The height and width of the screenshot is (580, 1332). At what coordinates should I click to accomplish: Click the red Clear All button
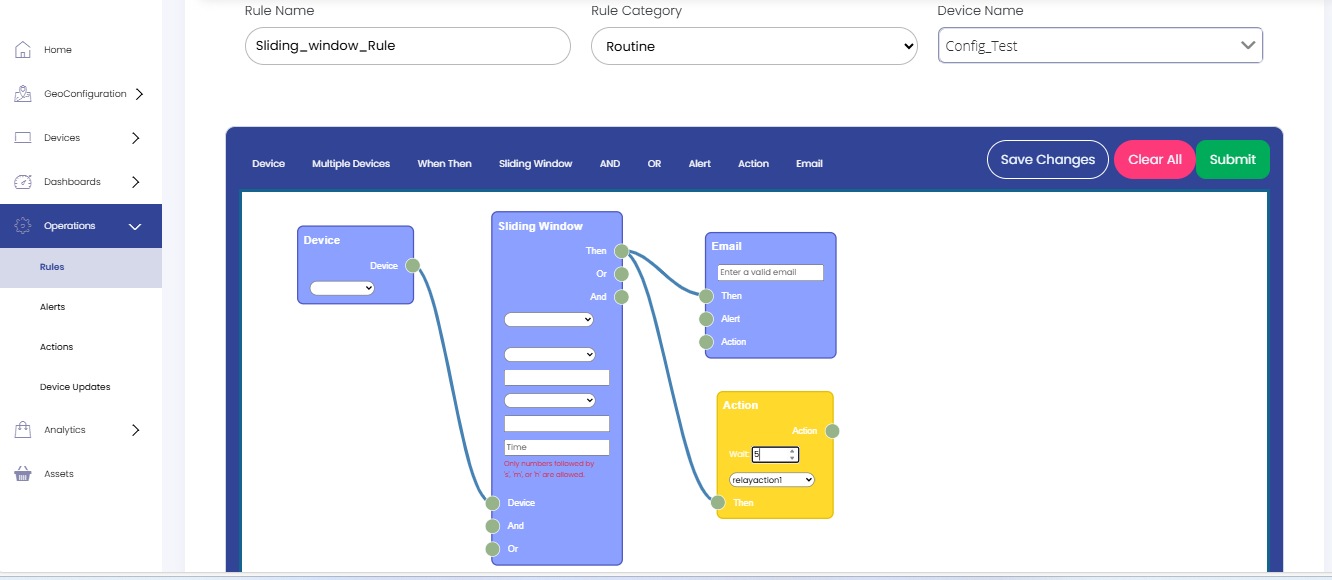pyautogui.click(x=1154, y=160)
